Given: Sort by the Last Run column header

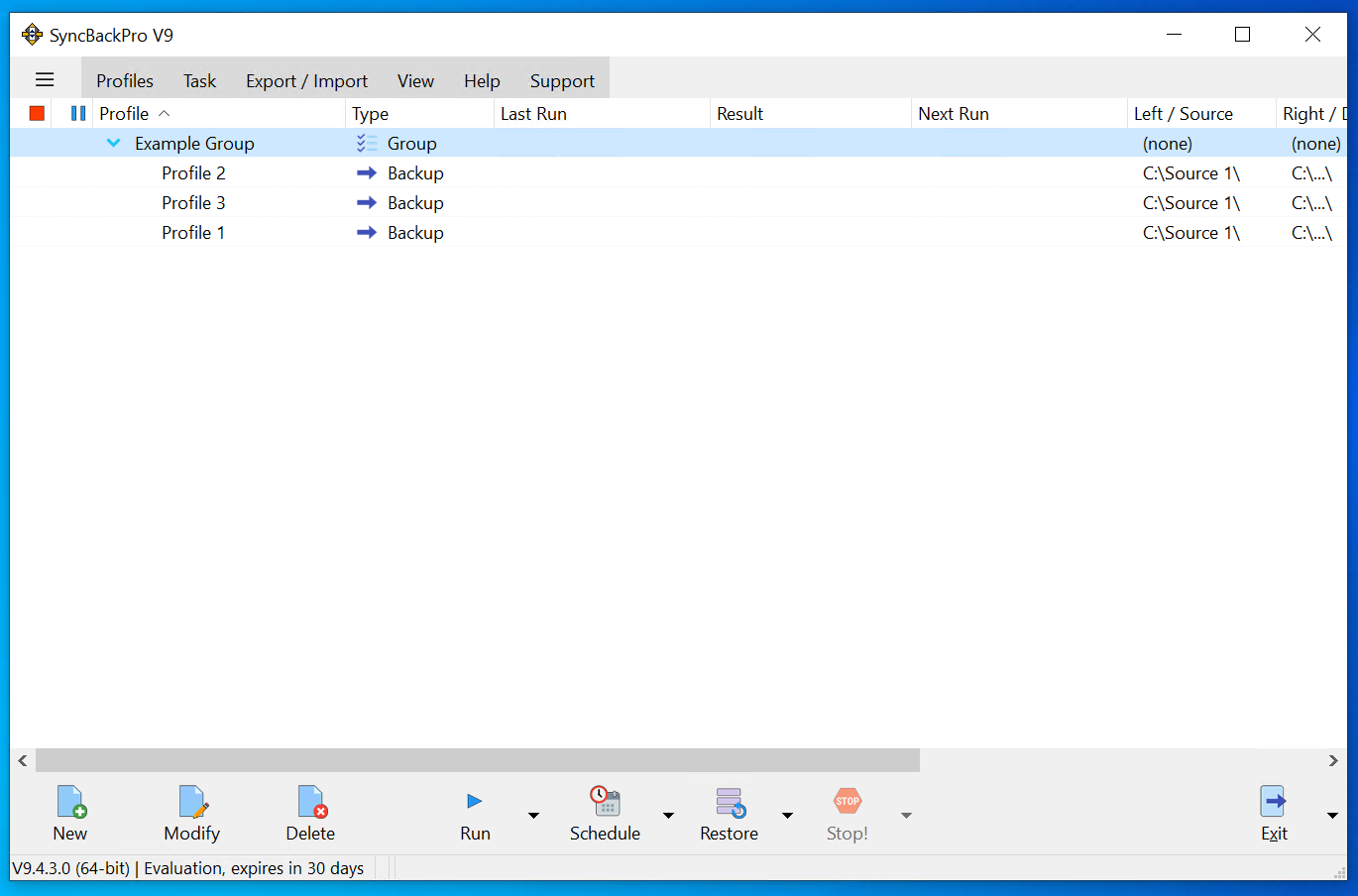Looking at the screenshot, I should tap(602, 114).
